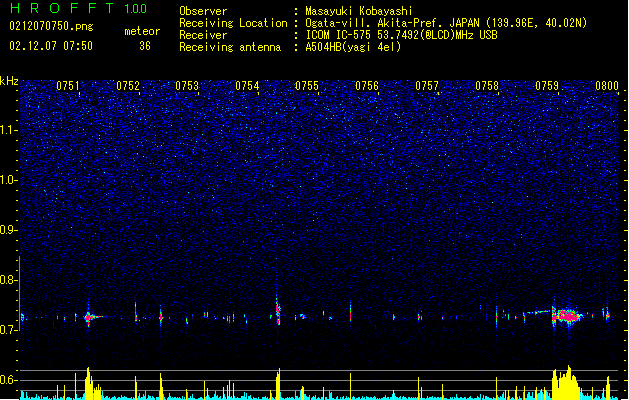Click the 0.7 kHz frequency label

point(9,330)
